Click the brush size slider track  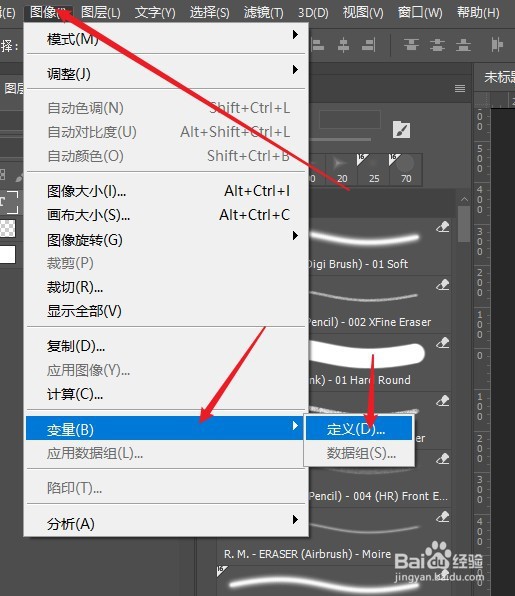coord(340,139)
